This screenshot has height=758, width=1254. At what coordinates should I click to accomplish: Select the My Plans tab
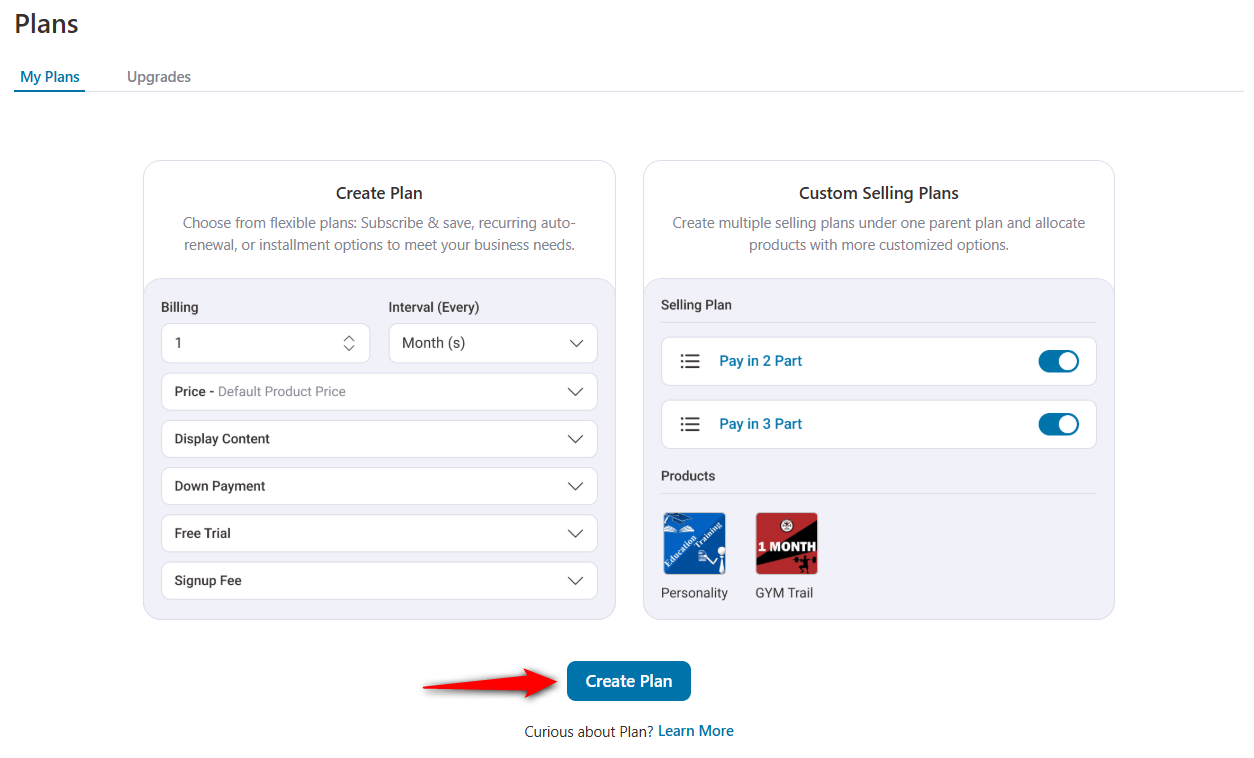(49, 76)
